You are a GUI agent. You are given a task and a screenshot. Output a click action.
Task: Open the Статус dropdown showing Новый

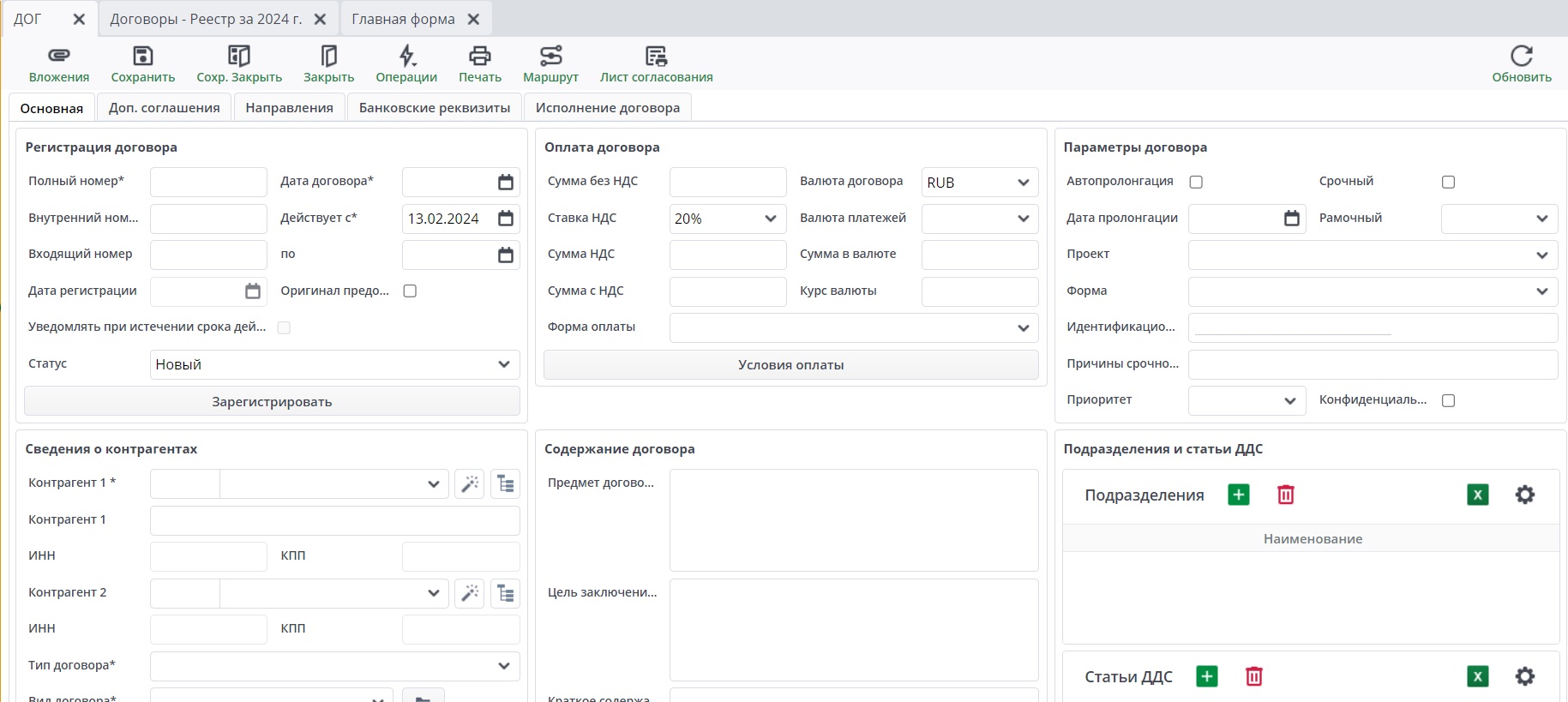click(x=503, y=364)
